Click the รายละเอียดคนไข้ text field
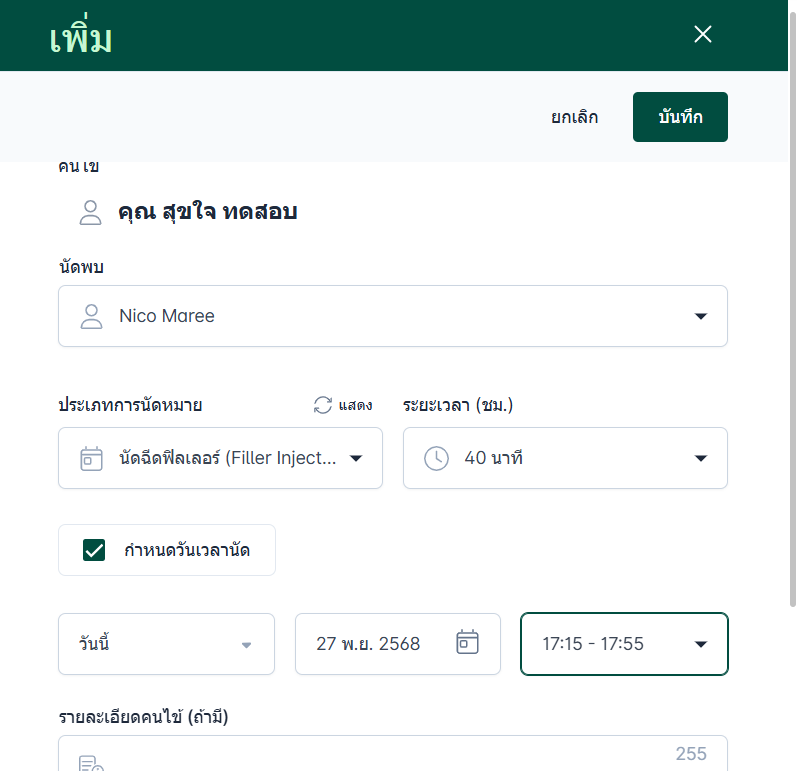Viewport: 797px width, 771px height. 392,756
